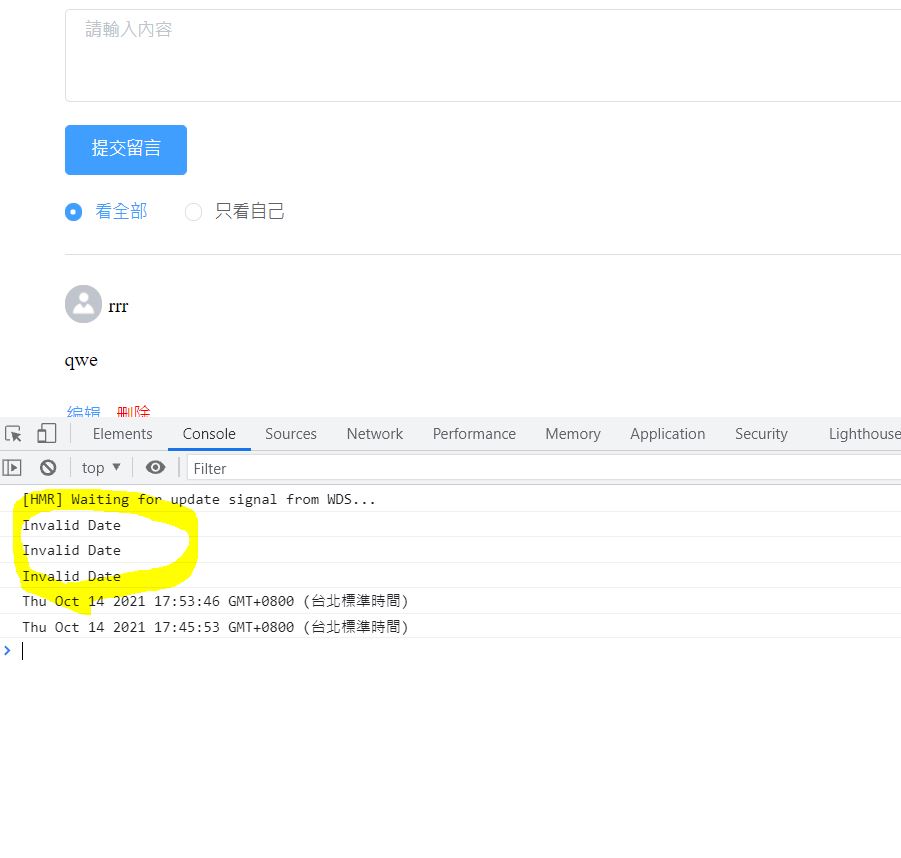
Task: Click the console prompt input line
Action: (460, 651)
